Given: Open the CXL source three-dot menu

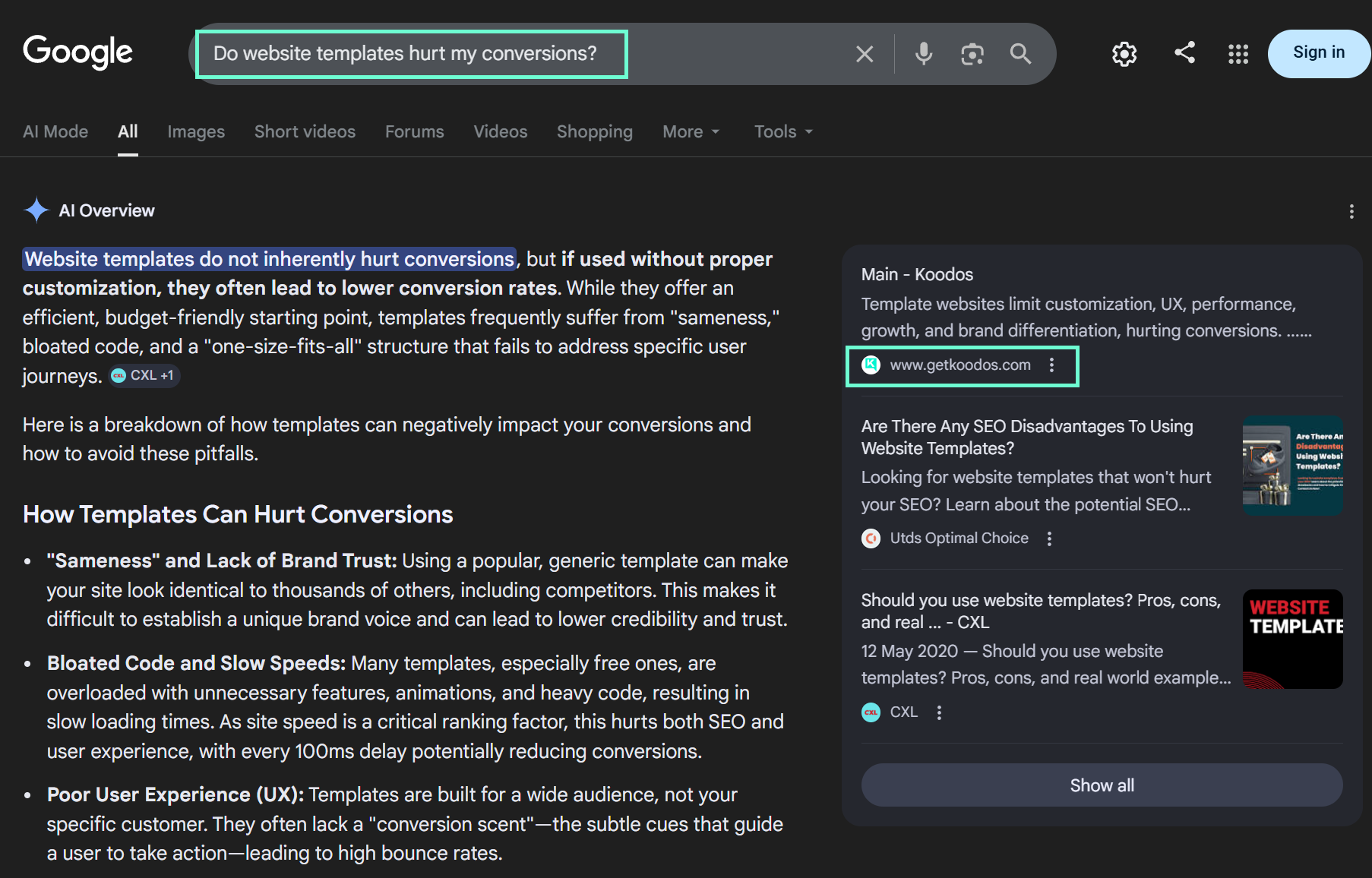Looking at the screenshot, I should (939, 712).
